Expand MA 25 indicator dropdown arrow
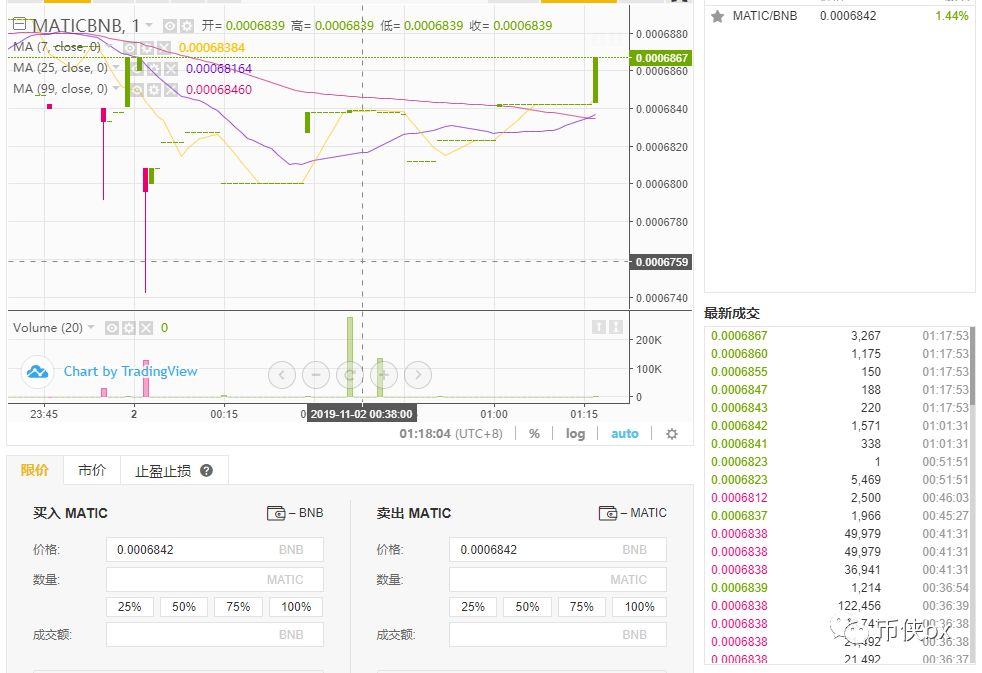Viewport: 982px width, 673px height. pos(116,68)
